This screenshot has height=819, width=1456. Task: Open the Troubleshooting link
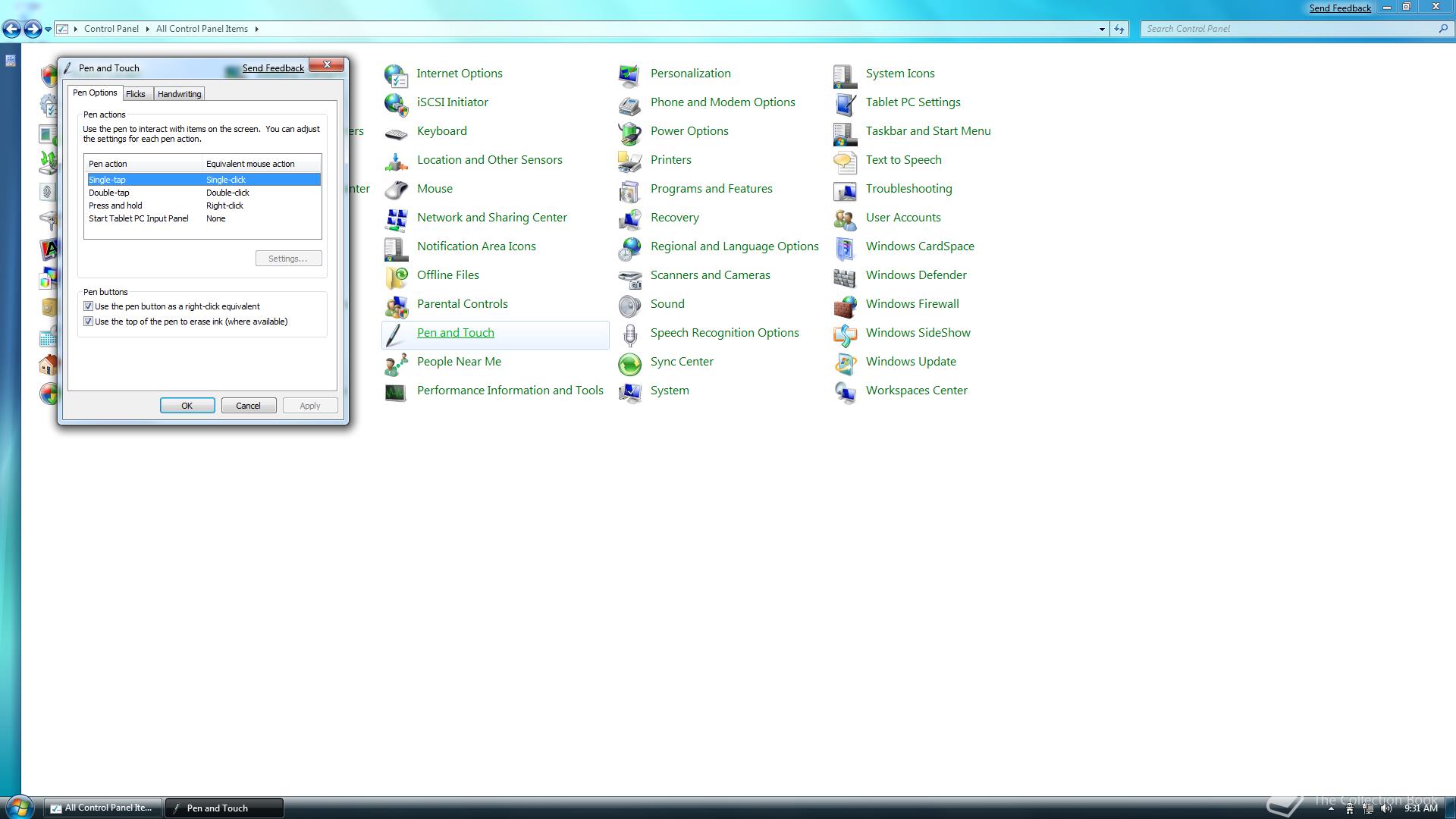(x=909, y=189)
